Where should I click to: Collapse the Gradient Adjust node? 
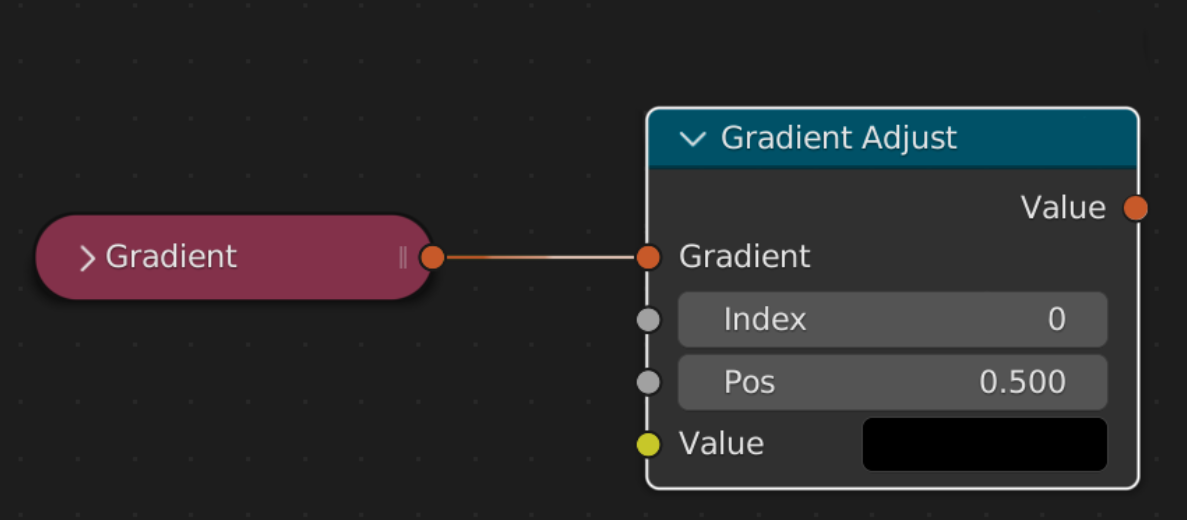point(693,139)
